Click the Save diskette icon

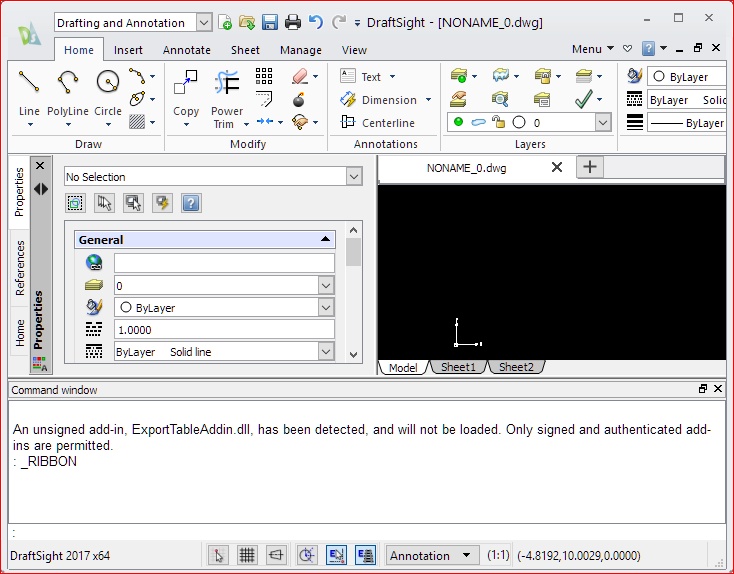270,22
